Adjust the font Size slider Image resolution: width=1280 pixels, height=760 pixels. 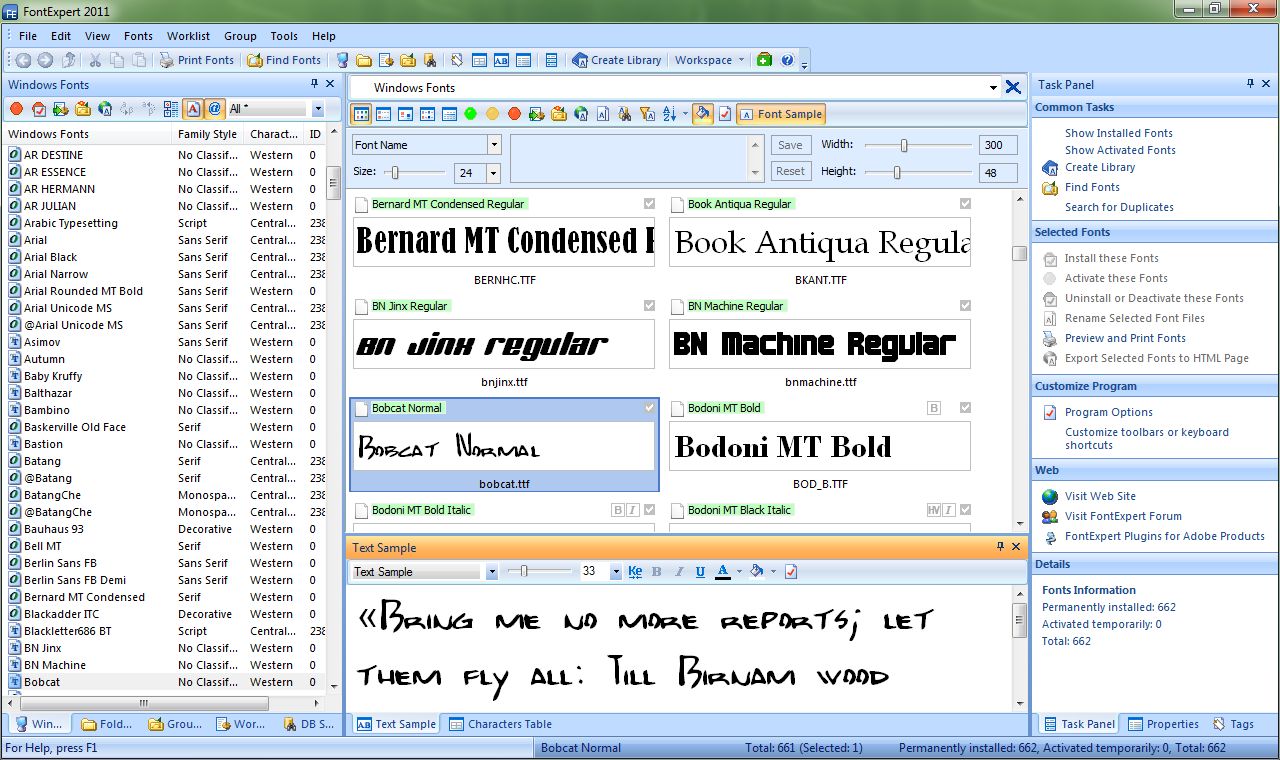click(396, 172)
